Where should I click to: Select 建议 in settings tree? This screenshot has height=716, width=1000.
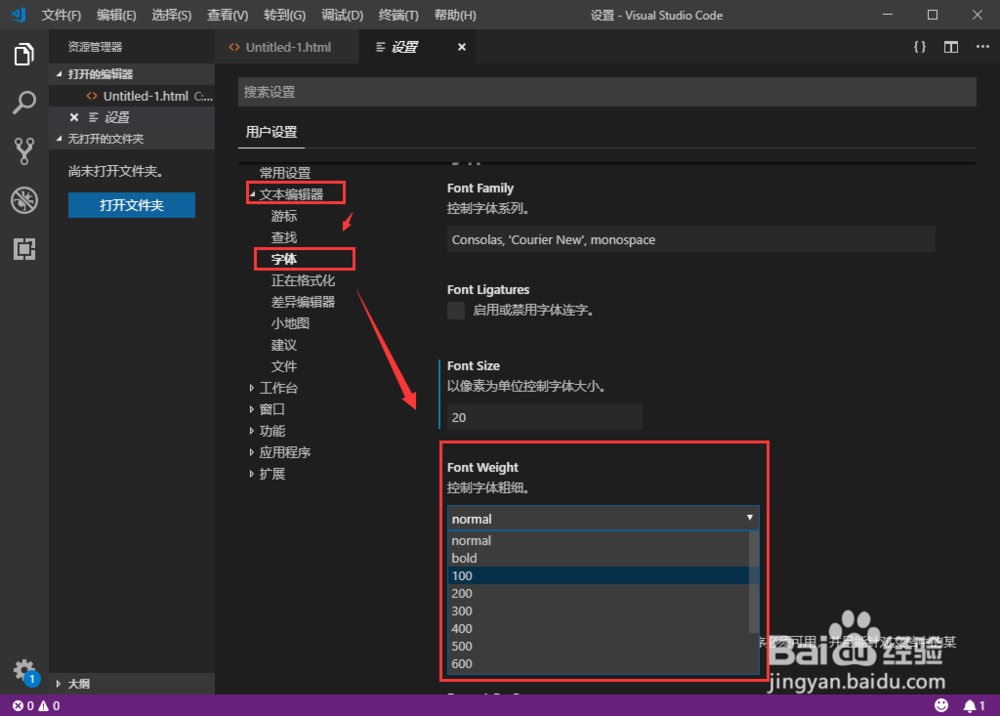284,345
